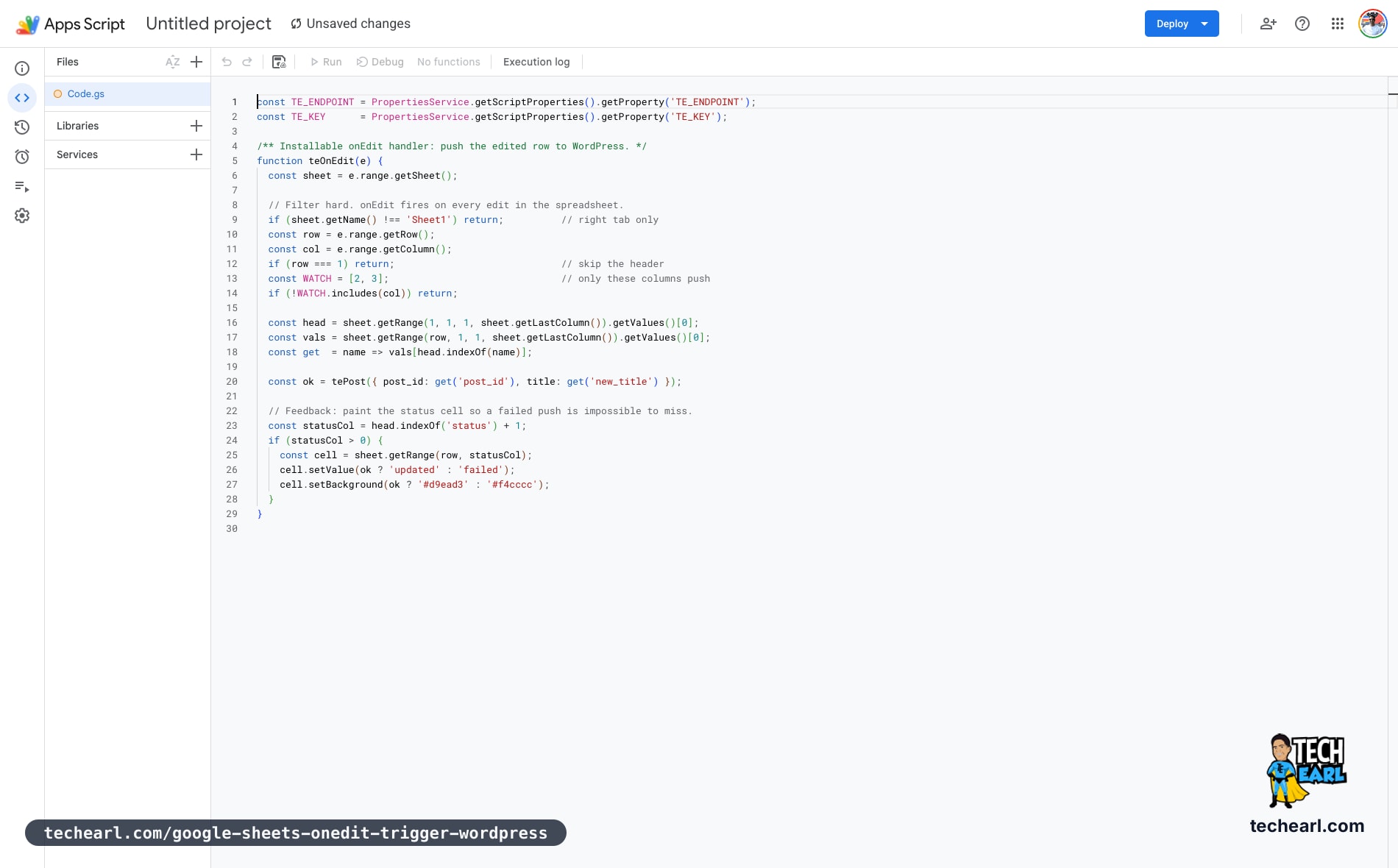Viewport: 1398px width, 868px height.
Task: Open the project Overview icon
Action: coord(22,68)
